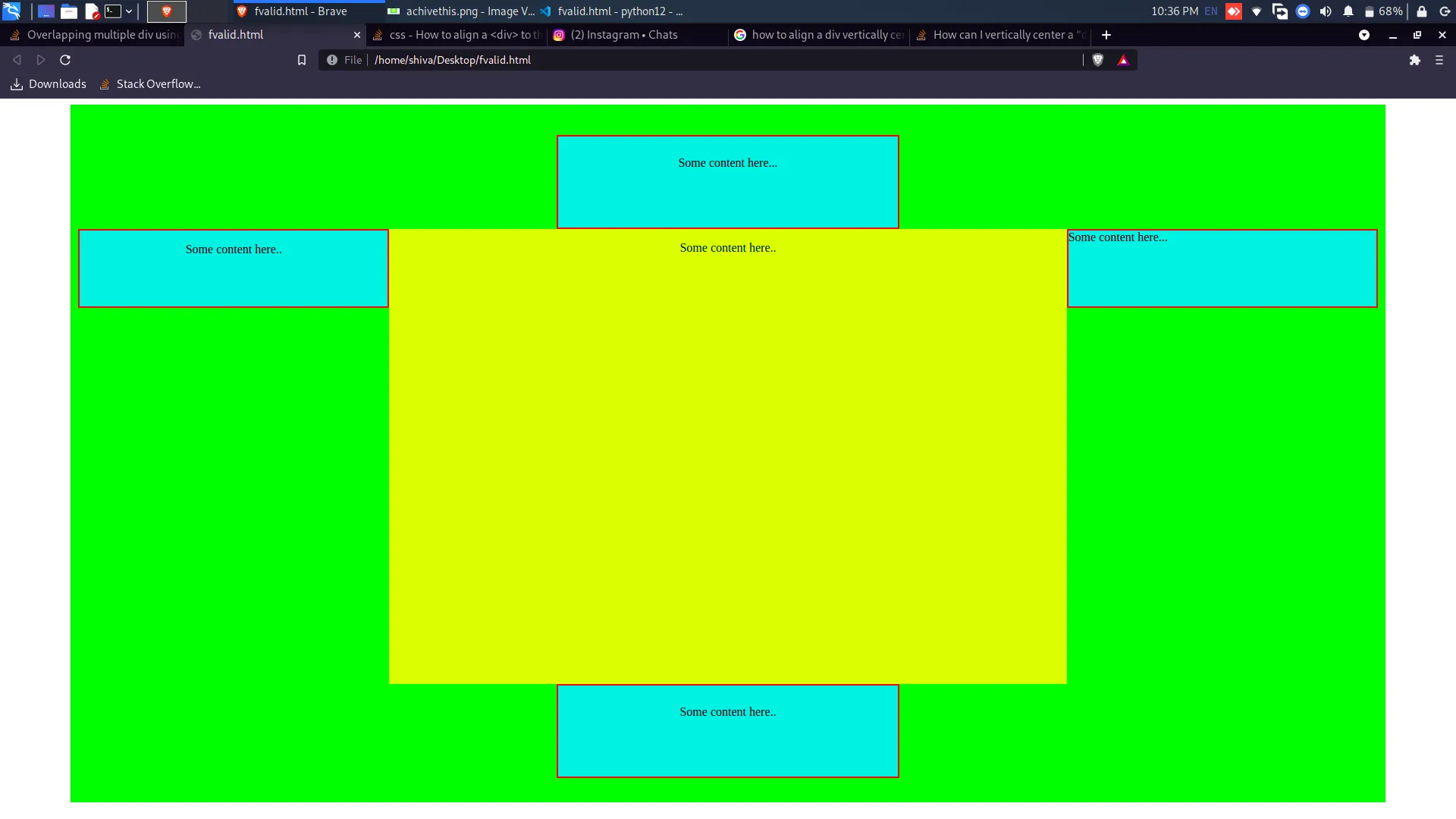
Task: Switch to the VS Code fvalid.html window
Action: click(x=611, y=11)
